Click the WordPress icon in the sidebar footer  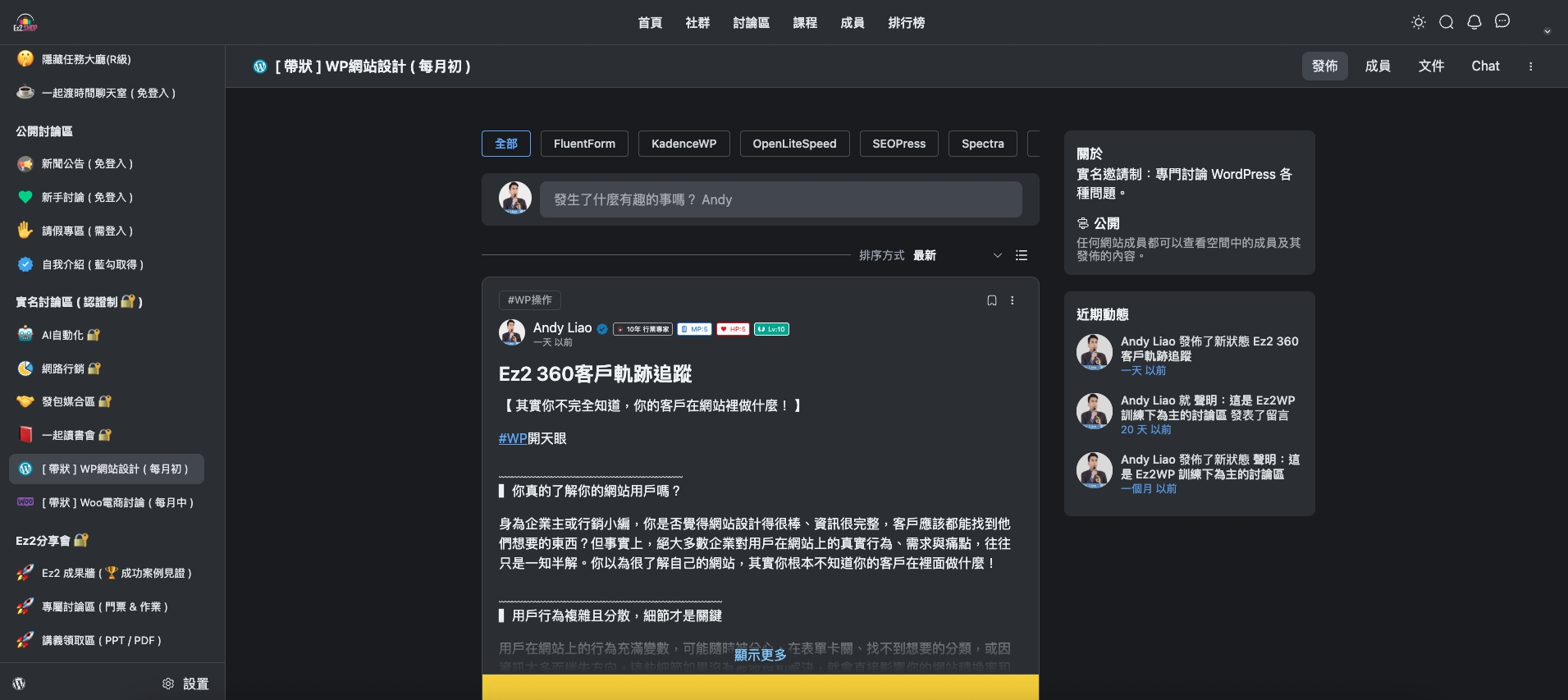click(x=19, y=683)
